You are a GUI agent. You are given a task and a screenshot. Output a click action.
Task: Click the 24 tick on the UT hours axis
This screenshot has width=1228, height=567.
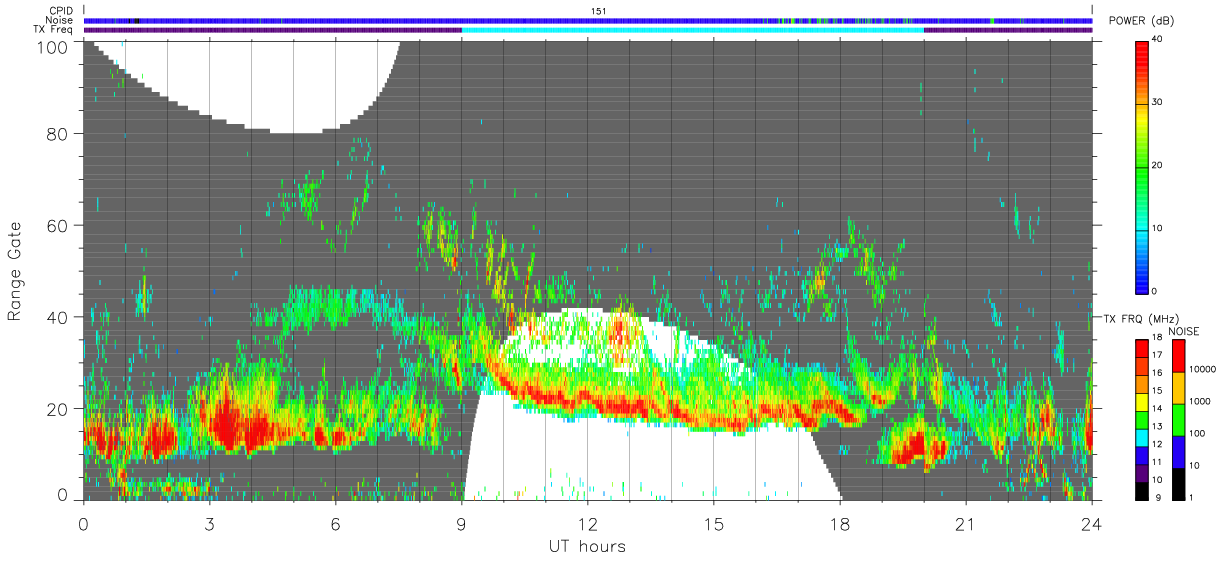[x=1092, y=523]
